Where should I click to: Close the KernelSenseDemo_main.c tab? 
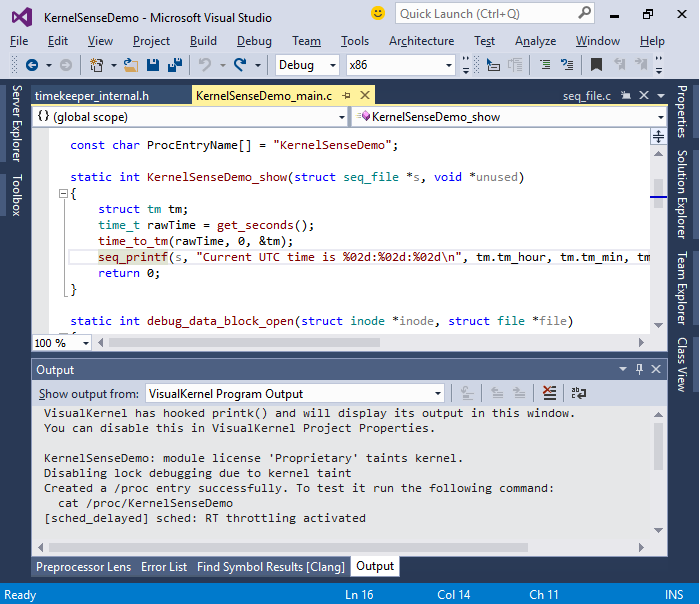(365, 96)
